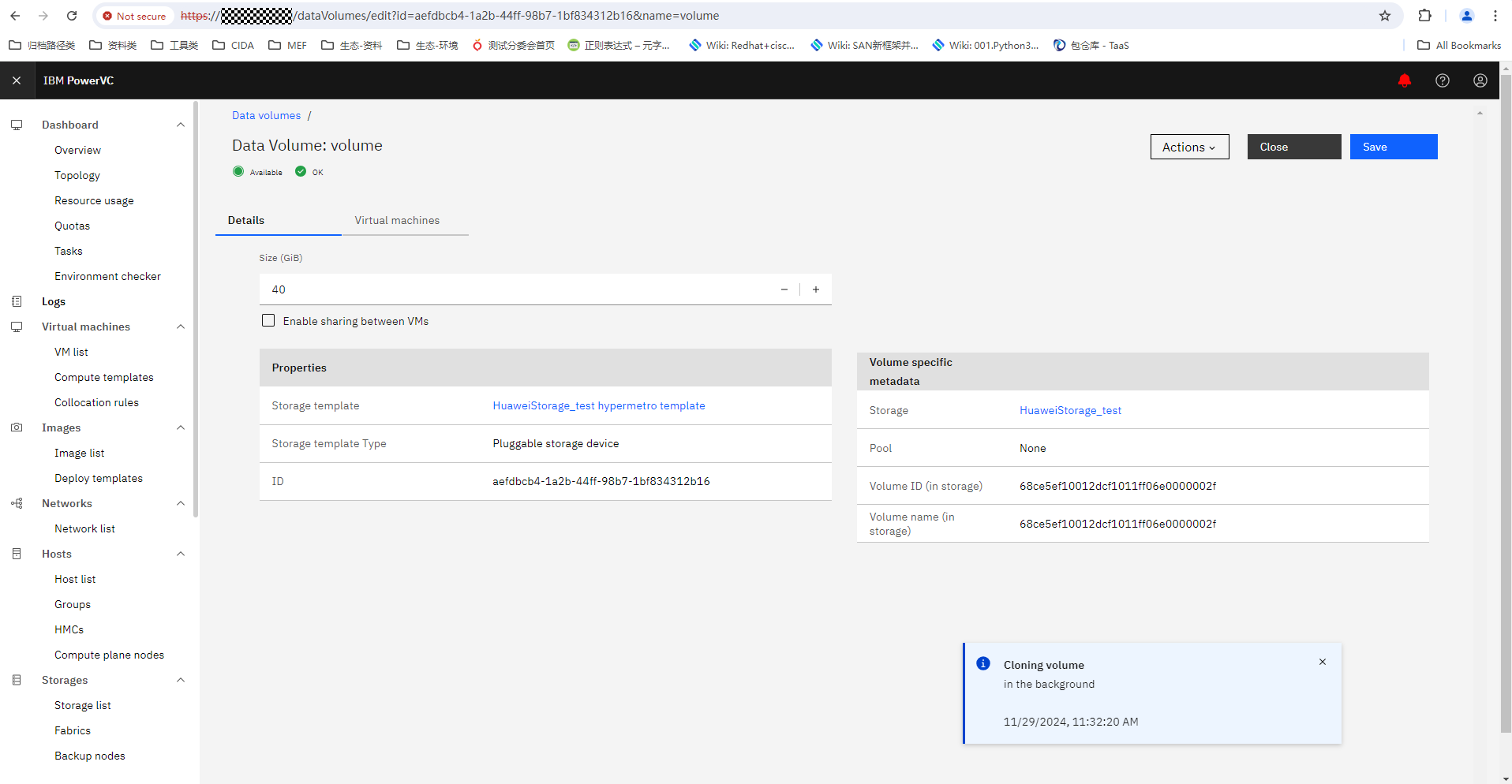1512x784 pixels.
Task: Click the browser address bar URL
Action: pyautogui.click(x=450, y=16)
